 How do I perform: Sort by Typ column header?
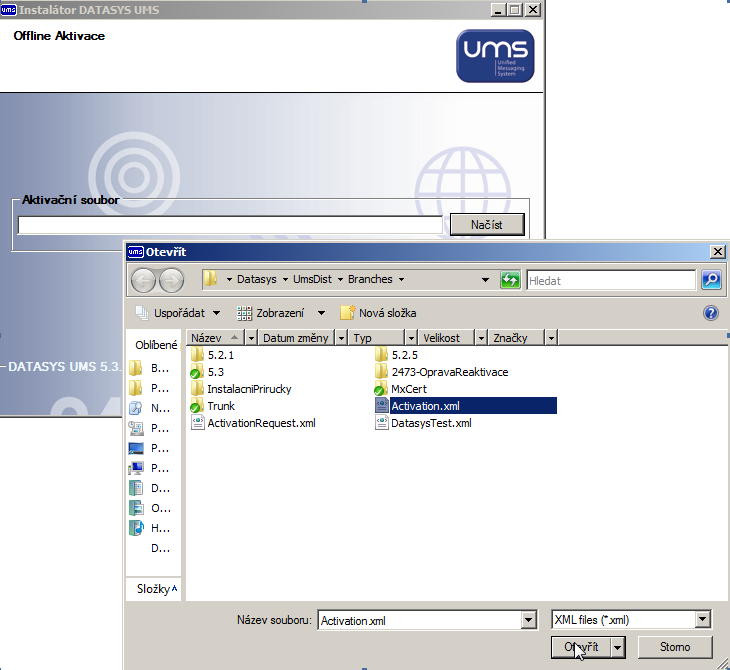click(377, 338)
